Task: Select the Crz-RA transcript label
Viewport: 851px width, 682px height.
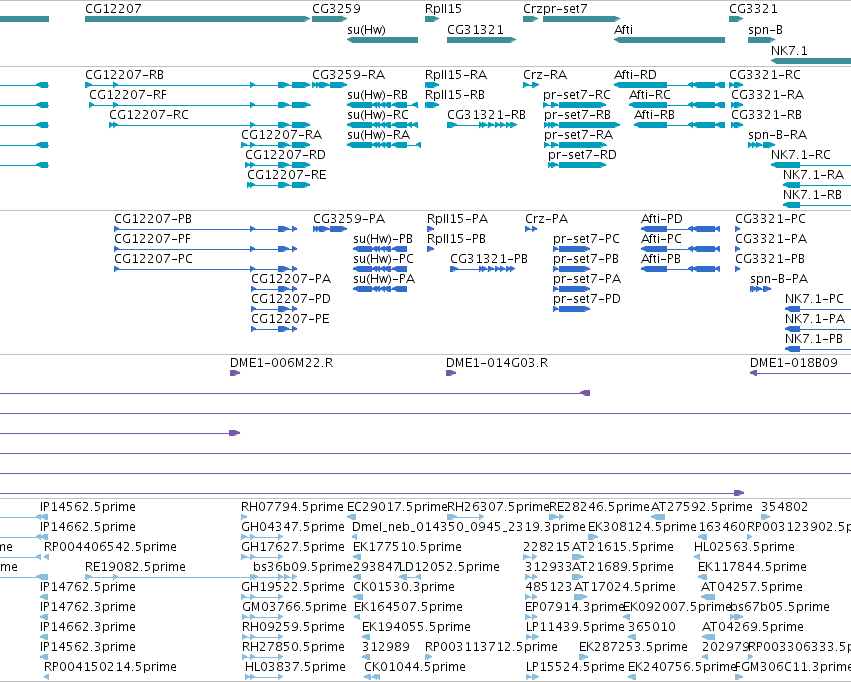Action: tap(545, 74)
